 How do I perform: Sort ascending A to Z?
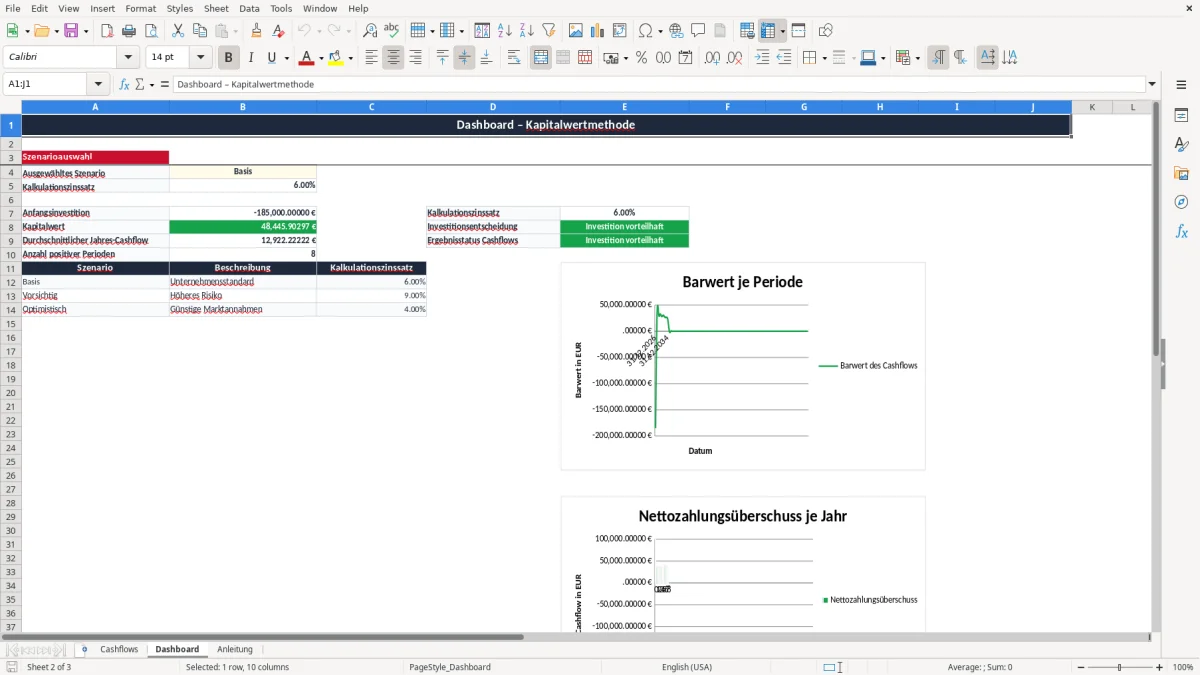point(505,31)
